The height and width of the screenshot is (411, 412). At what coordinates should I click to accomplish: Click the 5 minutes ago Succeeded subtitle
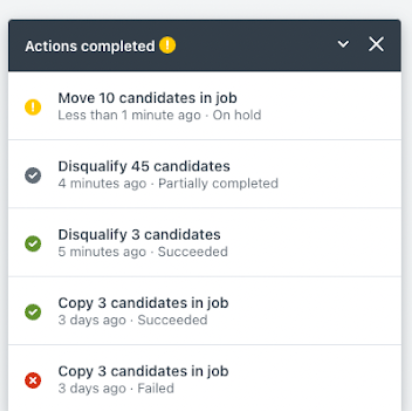click(143, 252)
